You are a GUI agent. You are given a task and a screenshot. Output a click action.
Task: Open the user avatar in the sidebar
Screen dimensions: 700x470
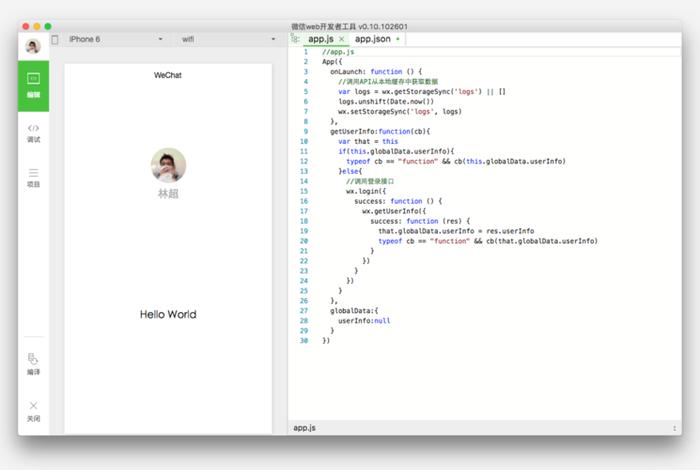[x=33, y=46]
